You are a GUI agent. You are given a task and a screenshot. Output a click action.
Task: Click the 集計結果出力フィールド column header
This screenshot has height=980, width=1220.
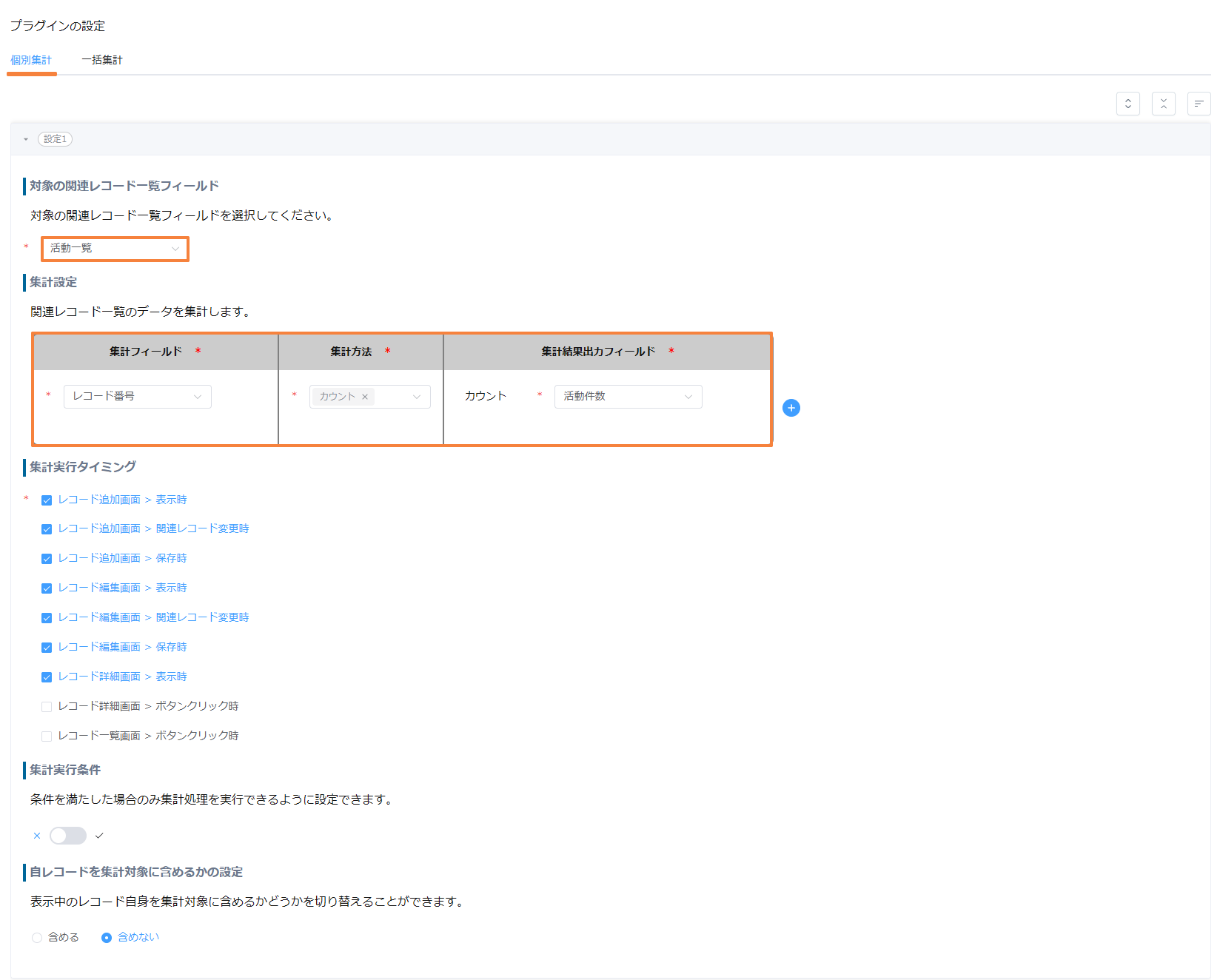tap(607, 352)
